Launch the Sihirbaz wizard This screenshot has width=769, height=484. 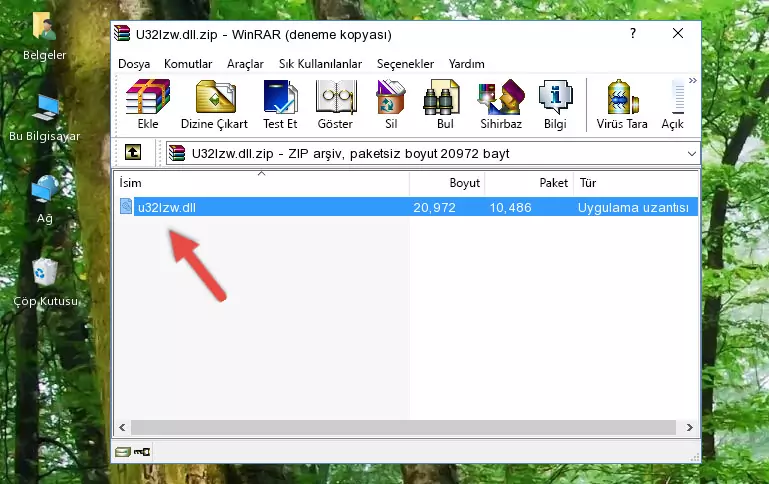(x=501, y=104)
